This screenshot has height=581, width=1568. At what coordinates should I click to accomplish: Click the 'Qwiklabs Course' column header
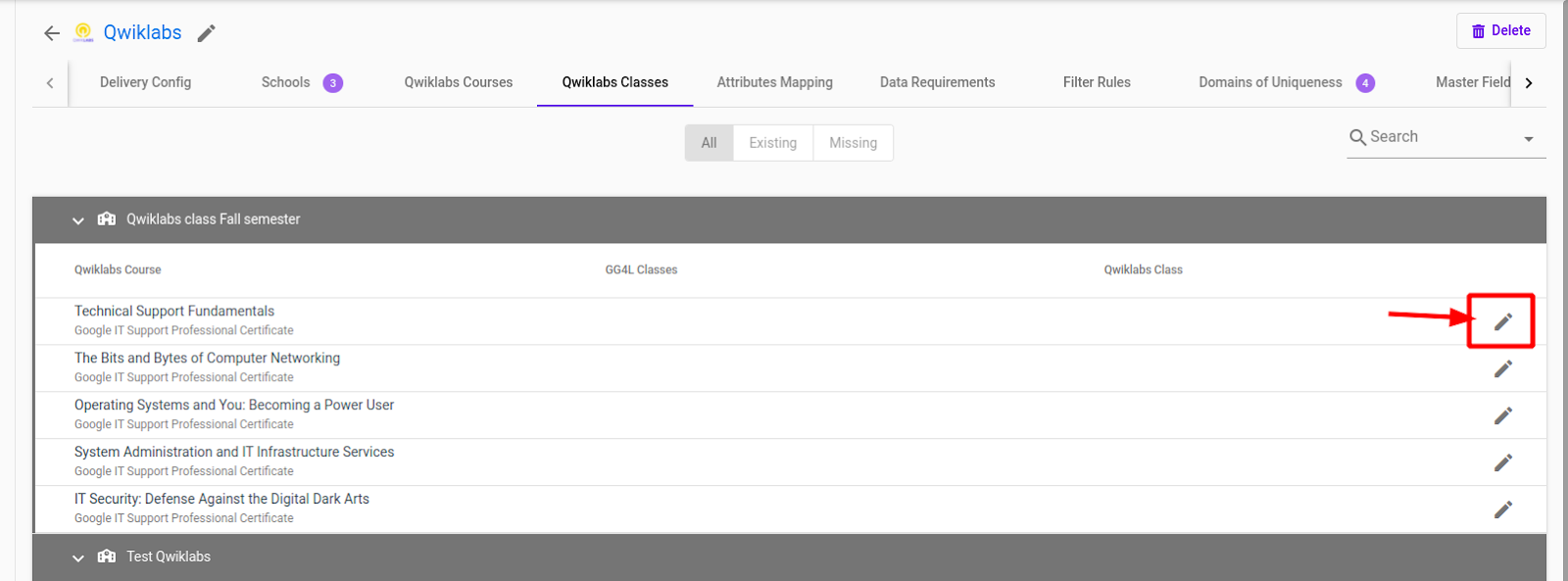(x=118, y=270)
